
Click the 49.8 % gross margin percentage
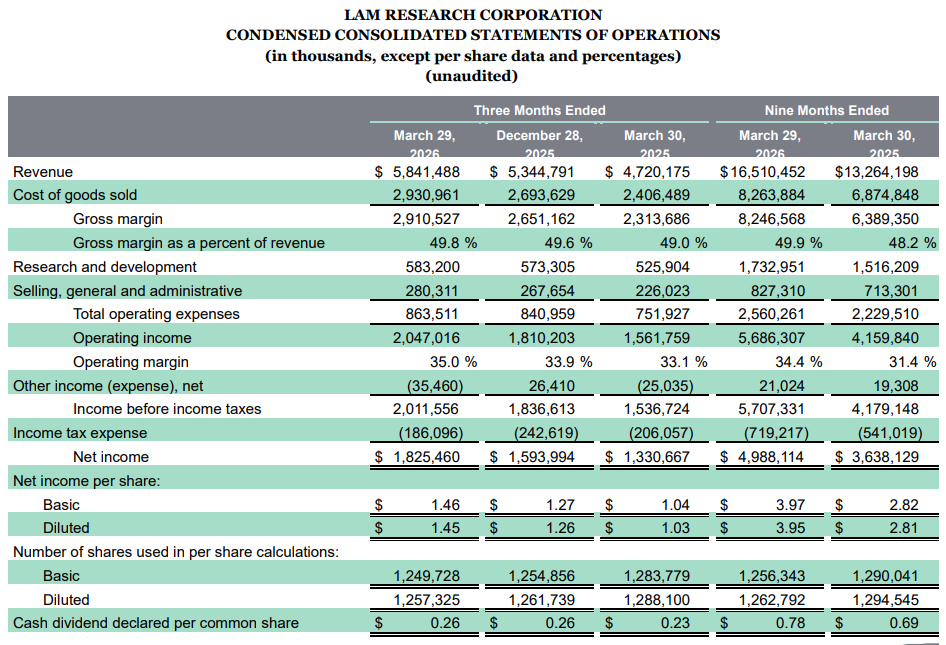[448, 243]
